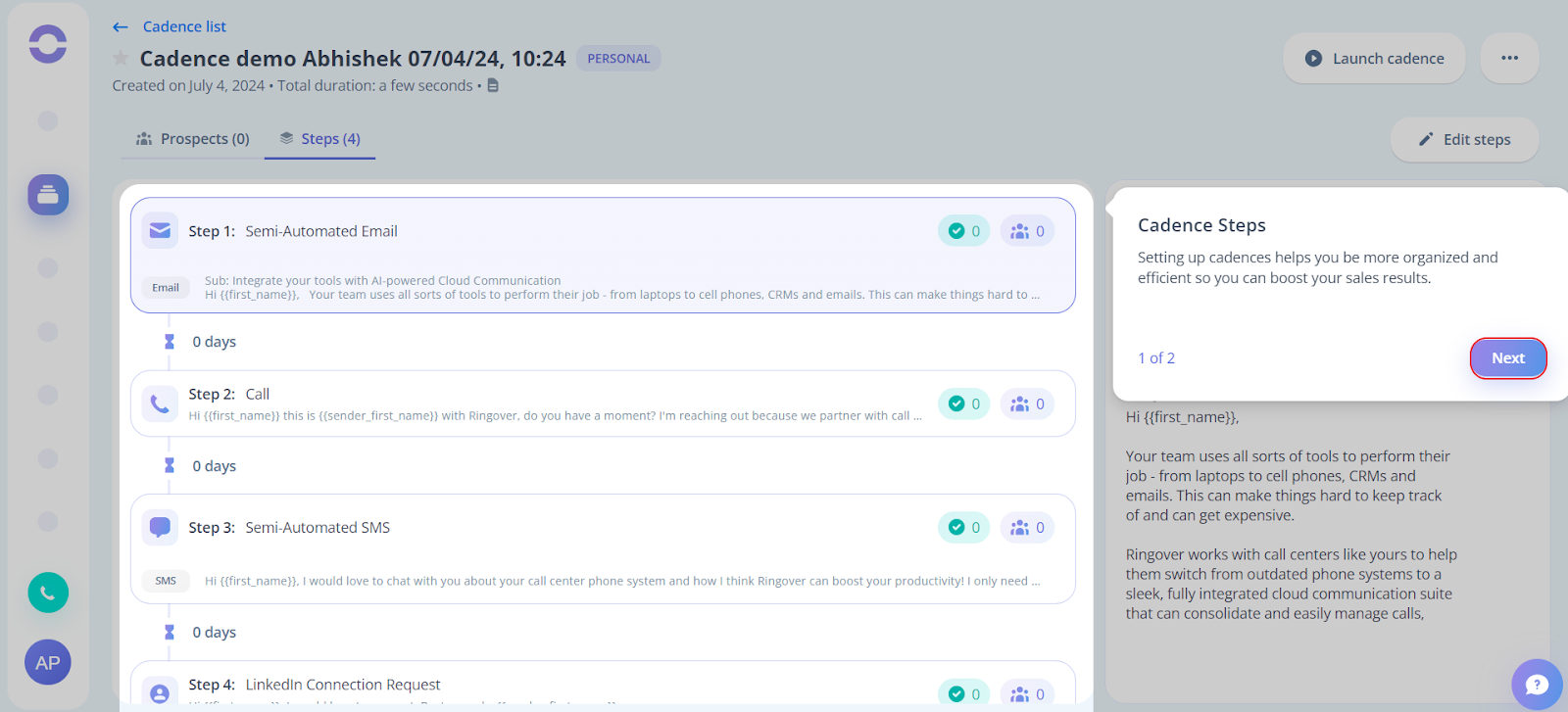Click Step 1 prospects count badge
This screenshot has height=712, width=1568.
tap(1027, 231)
